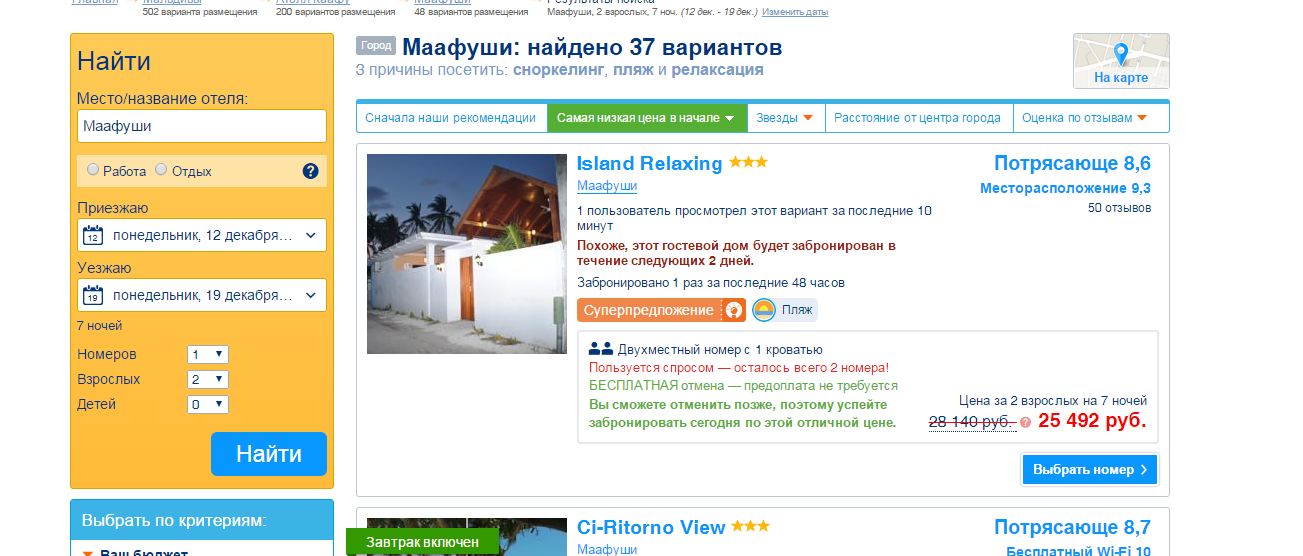Screen dimensions: 1303x556
Task: Click Island Relaxing three-star rating
Action: (748, 162)
